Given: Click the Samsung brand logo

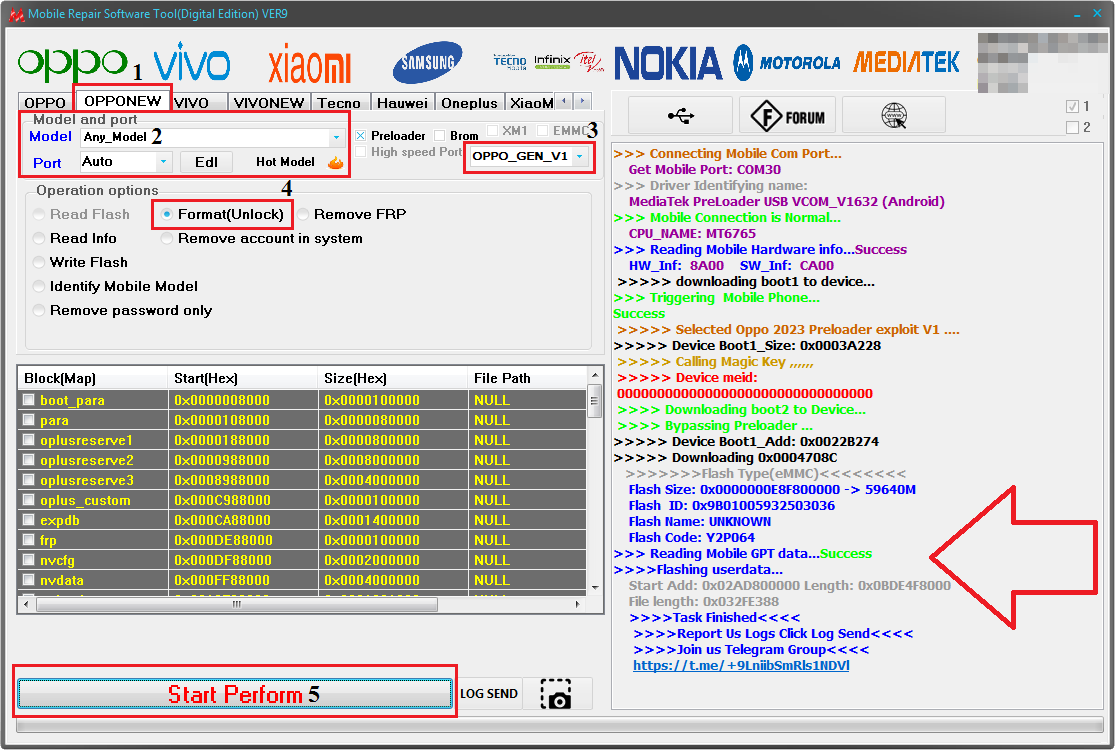Looking at the screenshot, I should pos(427,63).
